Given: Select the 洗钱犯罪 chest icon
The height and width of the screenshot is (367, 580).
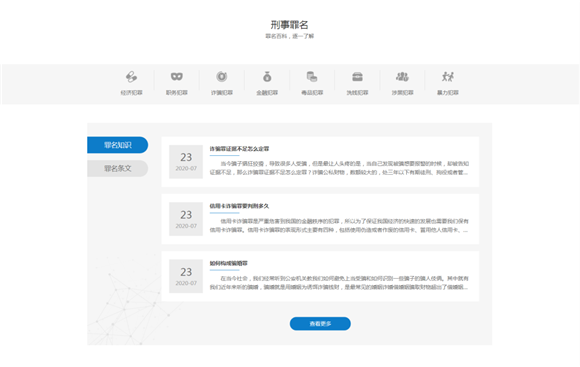Looking at the screenshot, I should point(357,77).
